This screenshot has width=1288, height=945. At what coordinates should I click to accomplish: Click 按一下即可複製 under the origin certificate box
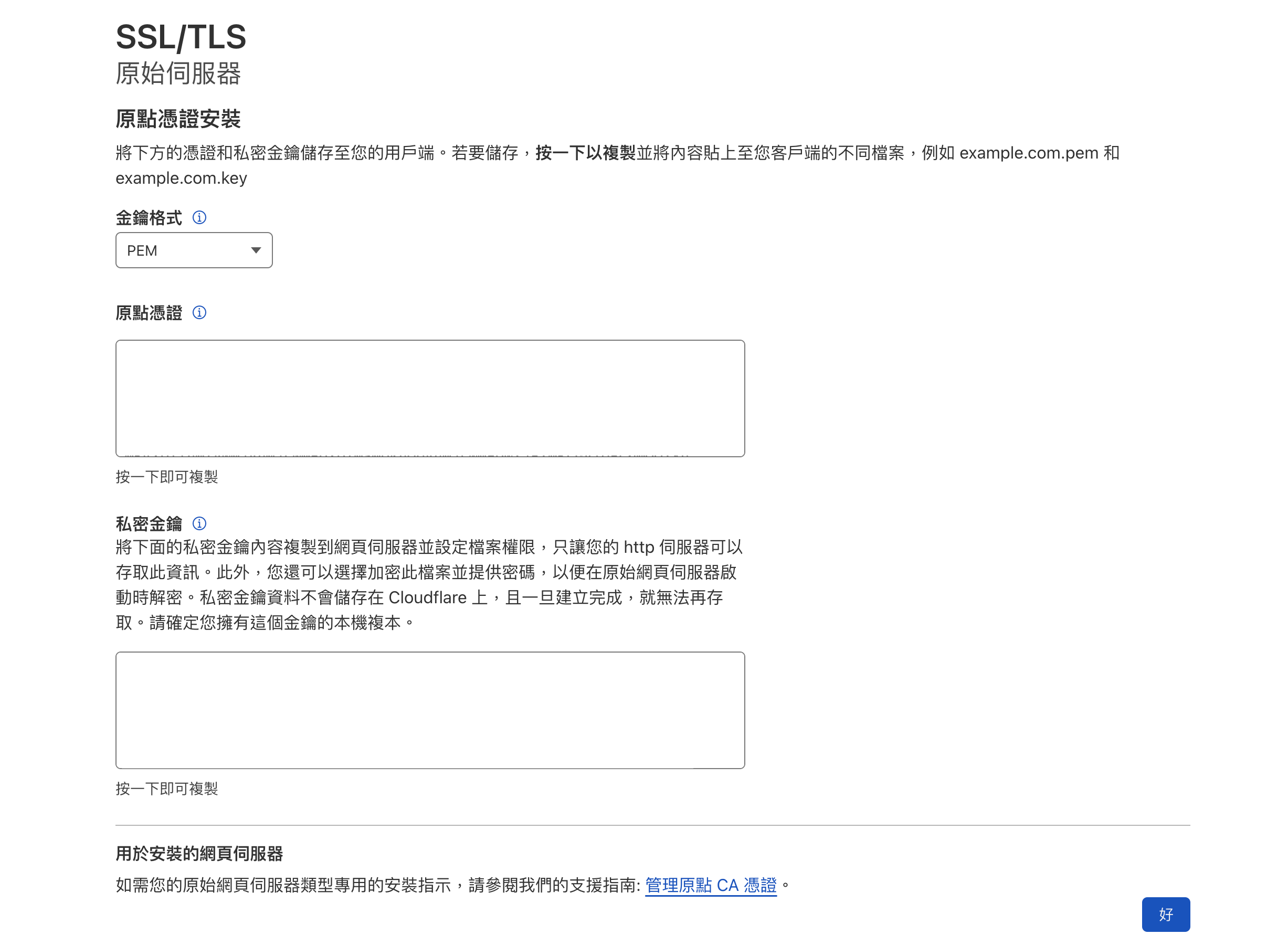[166, 477]
